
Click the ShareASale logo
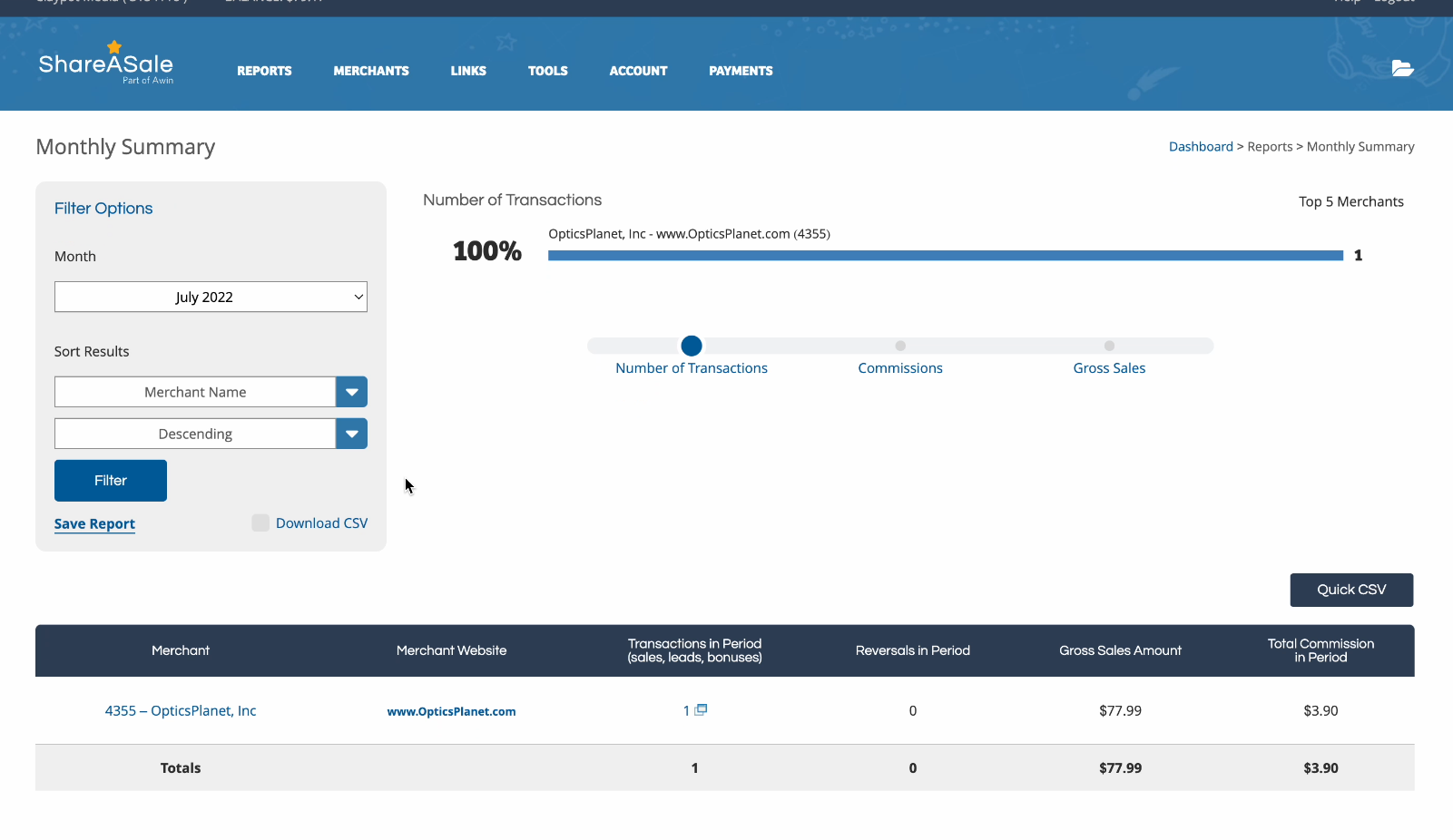pos(106,63)
